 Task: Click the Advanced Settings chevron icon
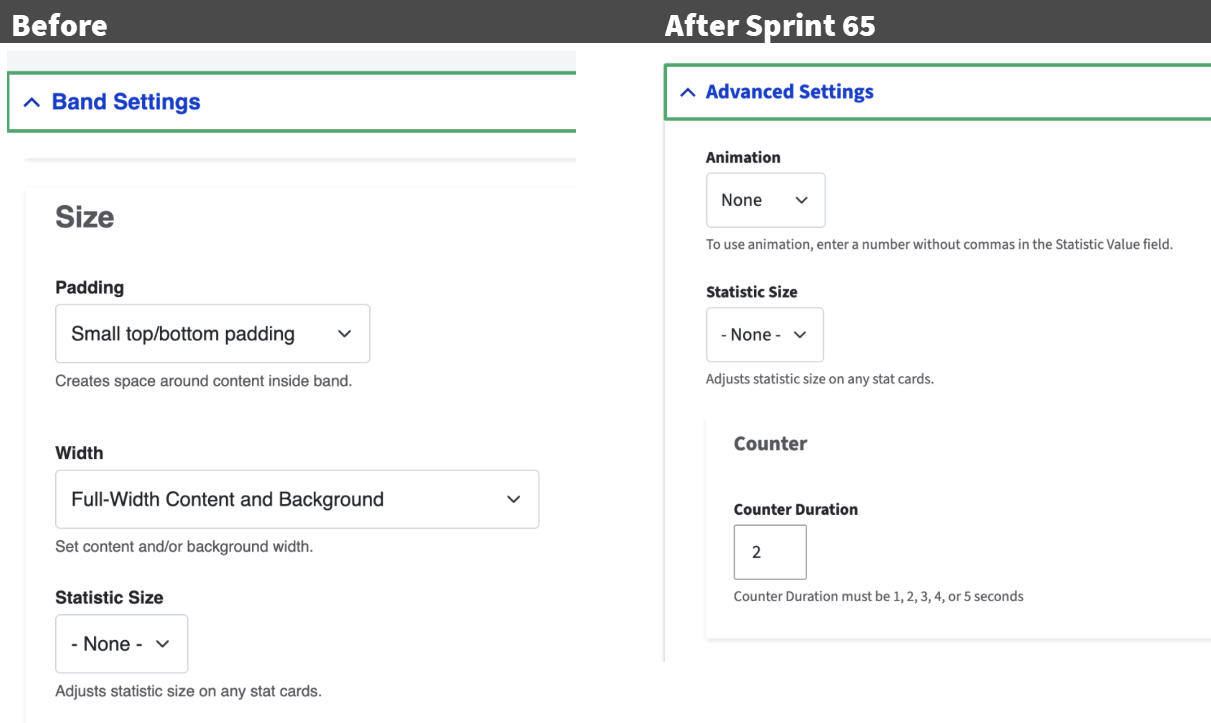click(686, 92)
